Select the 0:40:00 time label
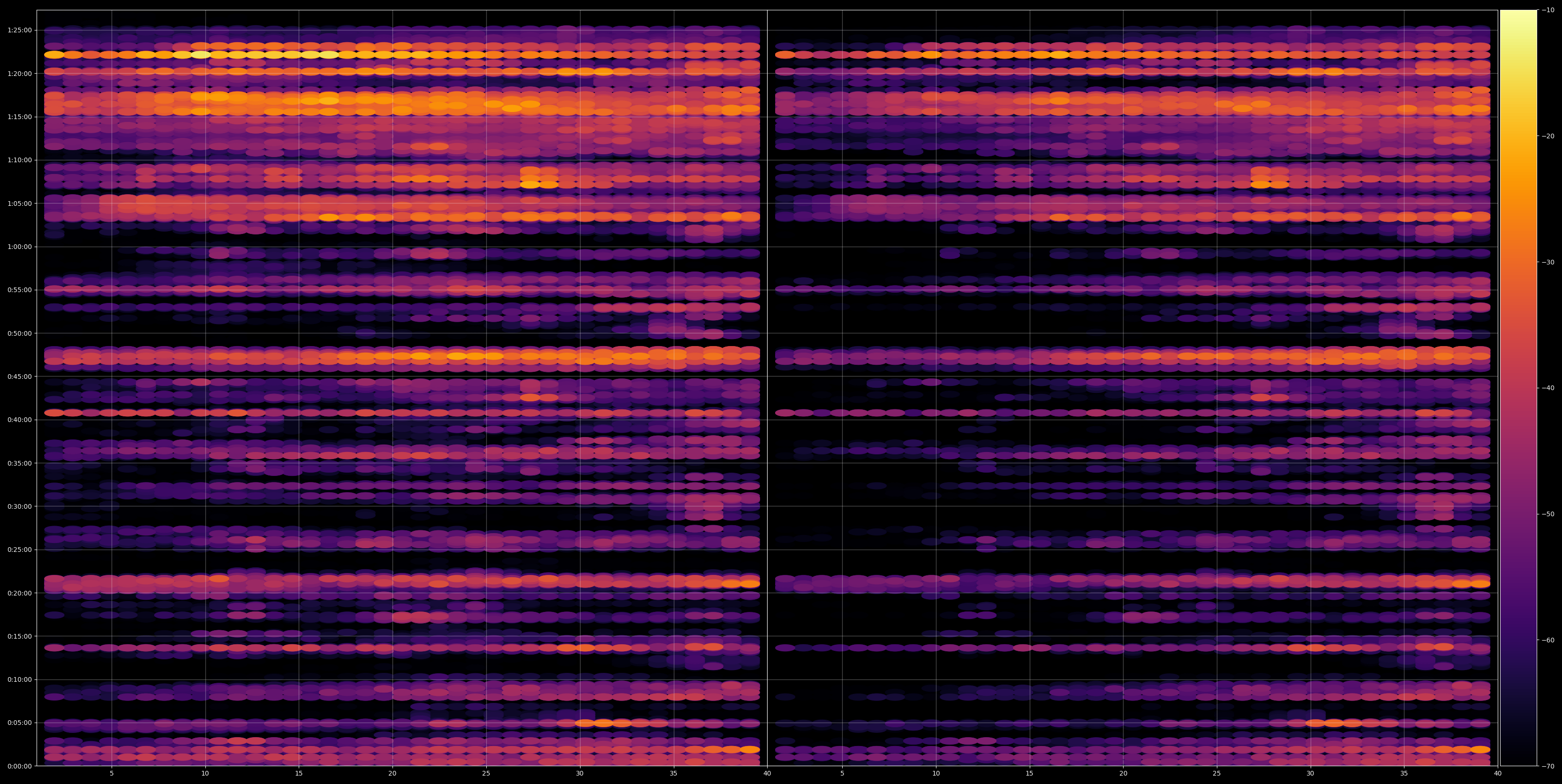This screenshot has width=1562, height=784. [19, 420]
